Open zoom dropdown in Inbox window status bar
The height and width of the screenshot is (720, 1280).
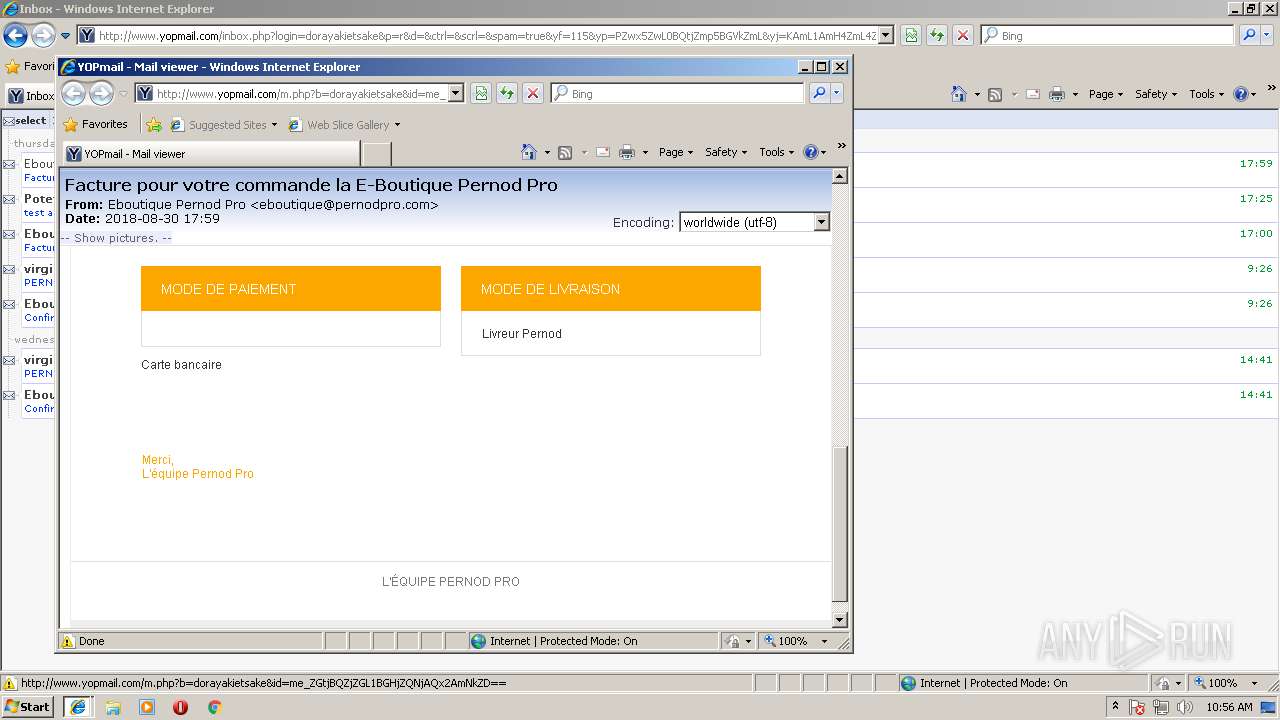[1255, 683]
